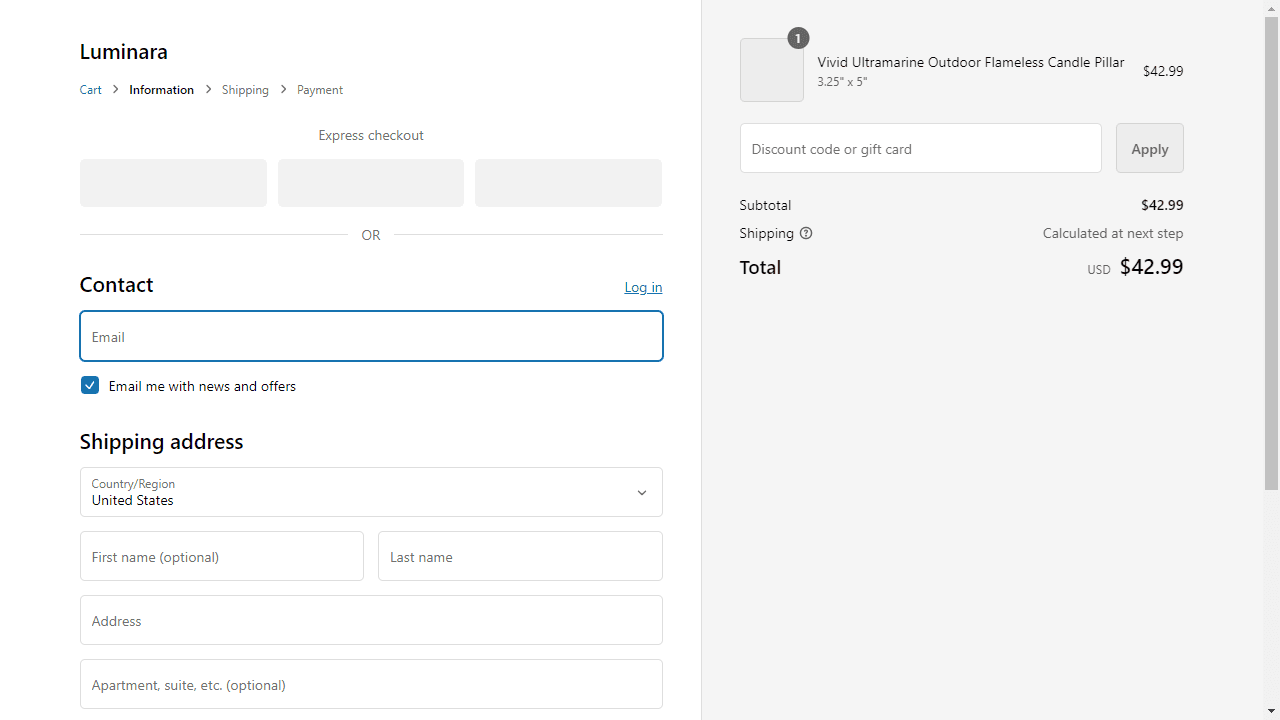The height and width of the screenshot is (720, 1280).
Task: Click the 'Shipping address' heading
Action: [161, 441]
